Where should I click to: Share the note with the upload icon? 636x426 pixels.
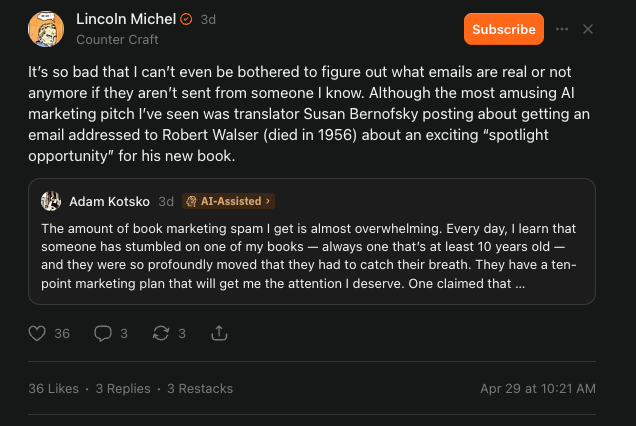click(x=219, y=333)
